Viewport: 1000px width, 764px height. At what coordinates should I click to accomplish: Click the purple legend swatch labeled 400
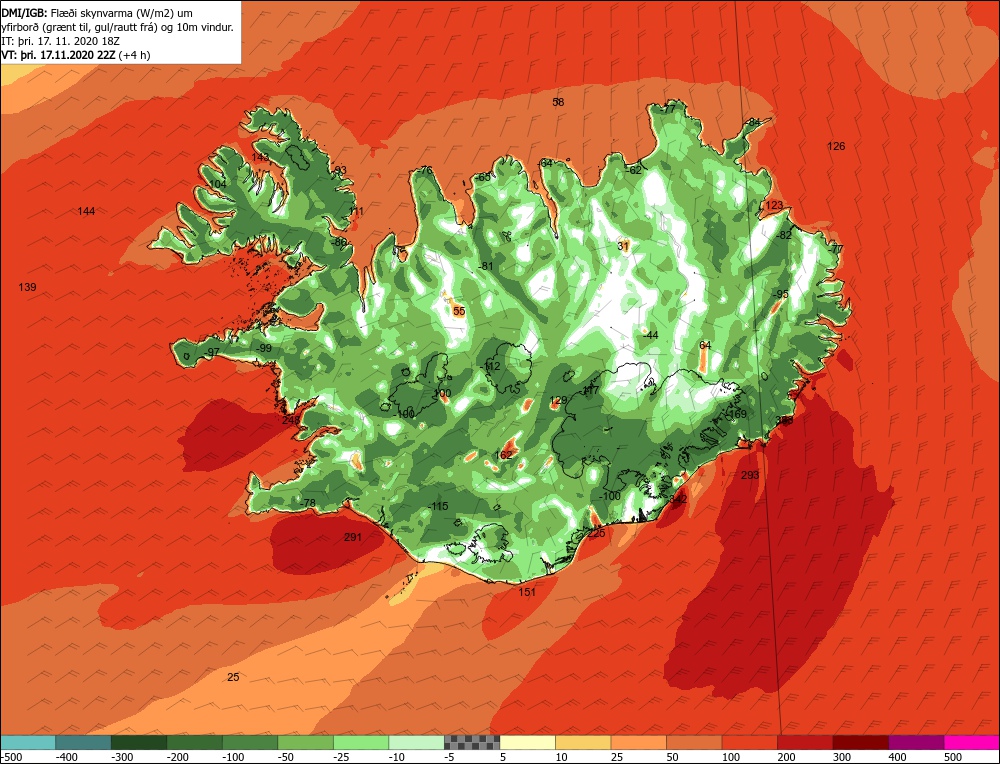916,742
